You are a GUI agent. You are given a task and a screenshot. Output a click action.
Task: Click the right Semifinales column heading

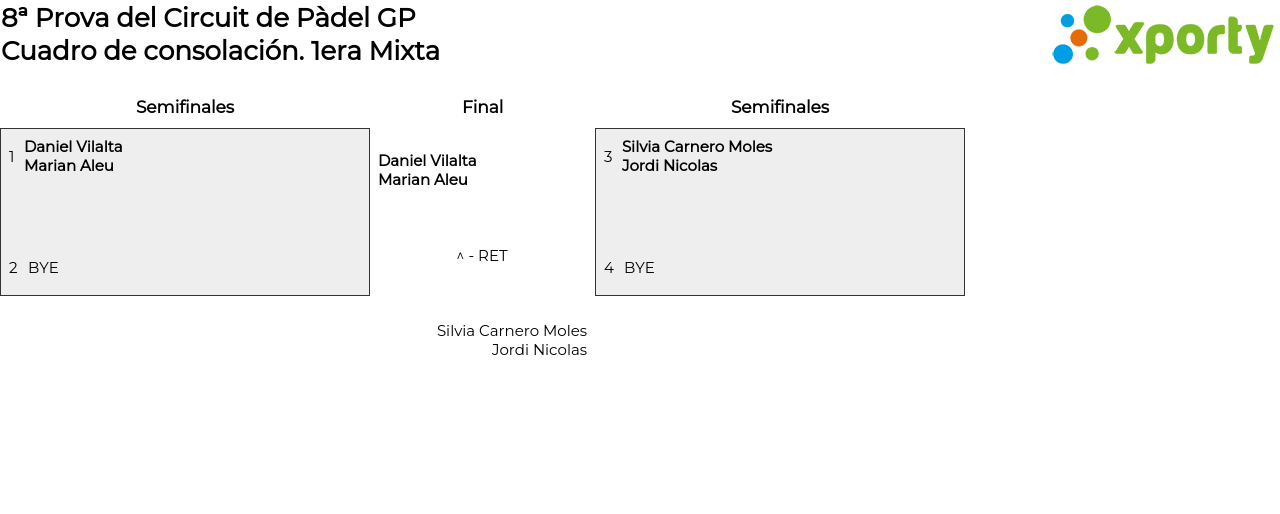click(780, 107)
